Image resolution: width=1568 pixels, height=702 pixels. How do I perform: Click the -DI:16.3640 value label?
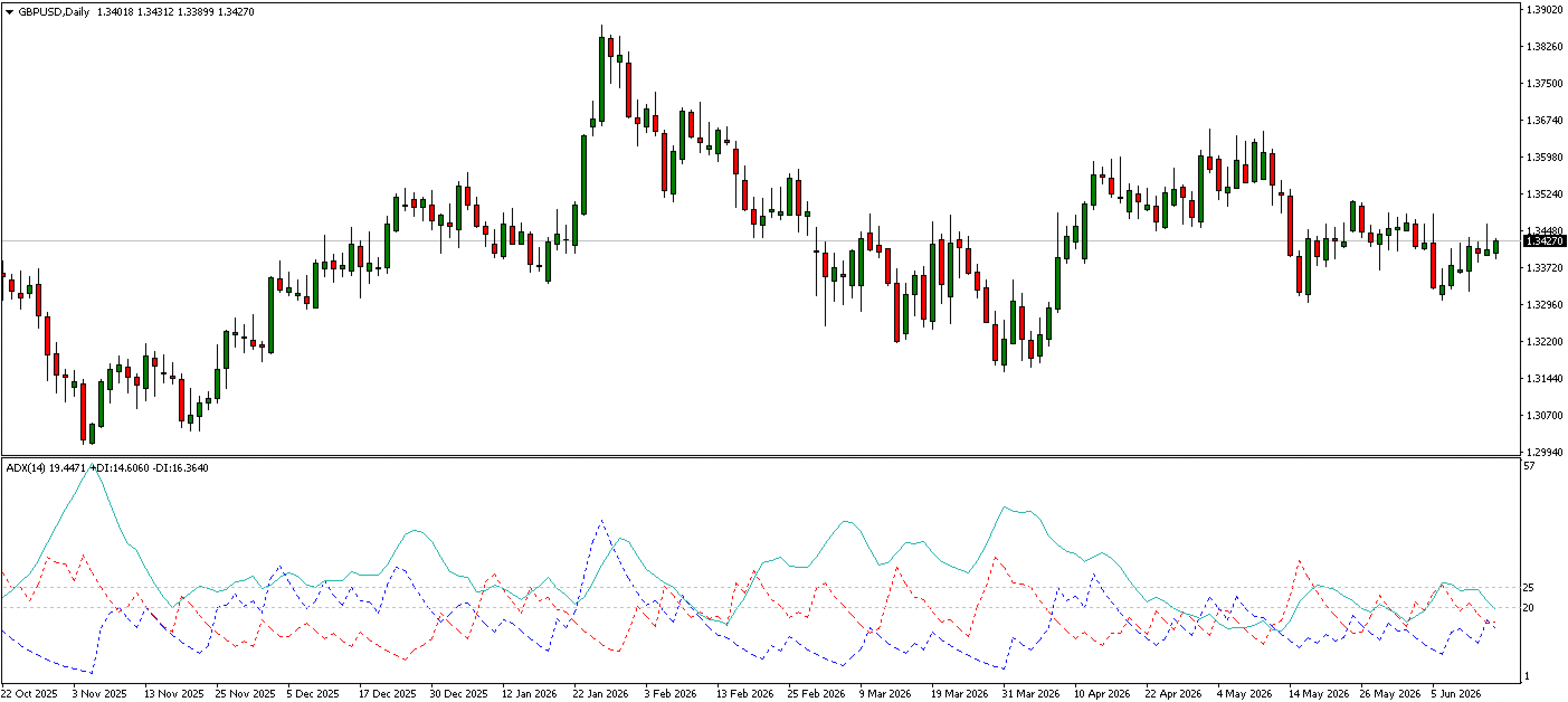[181, 468]
